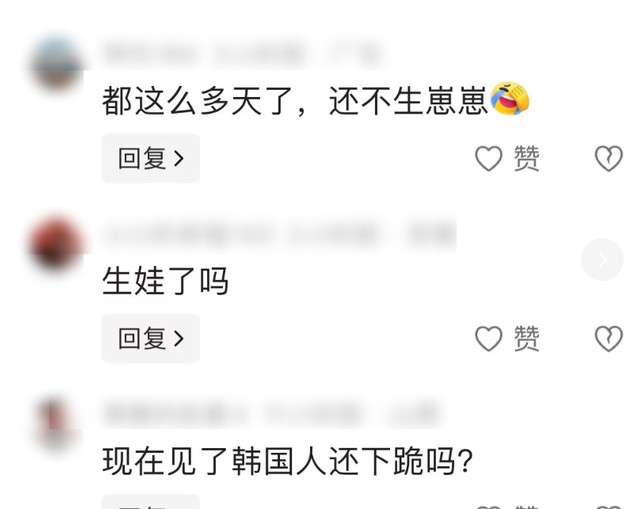Open the first commenter's avatar
Screen dimensions: 636x509
(x=57, y=63)
